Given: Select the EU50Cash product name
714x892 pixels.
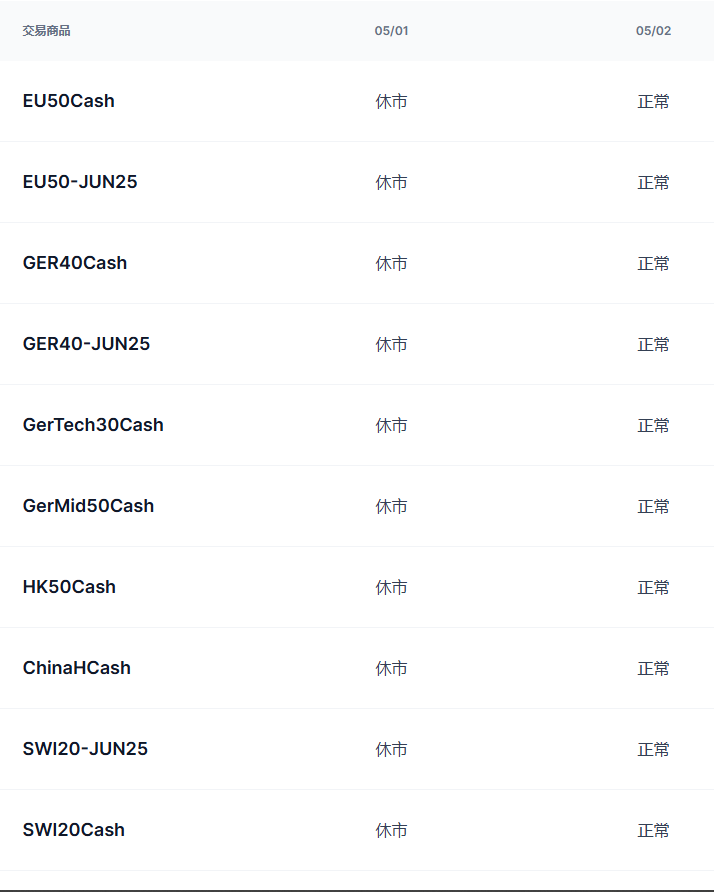Looking at the screenshot, I should 69,101.
